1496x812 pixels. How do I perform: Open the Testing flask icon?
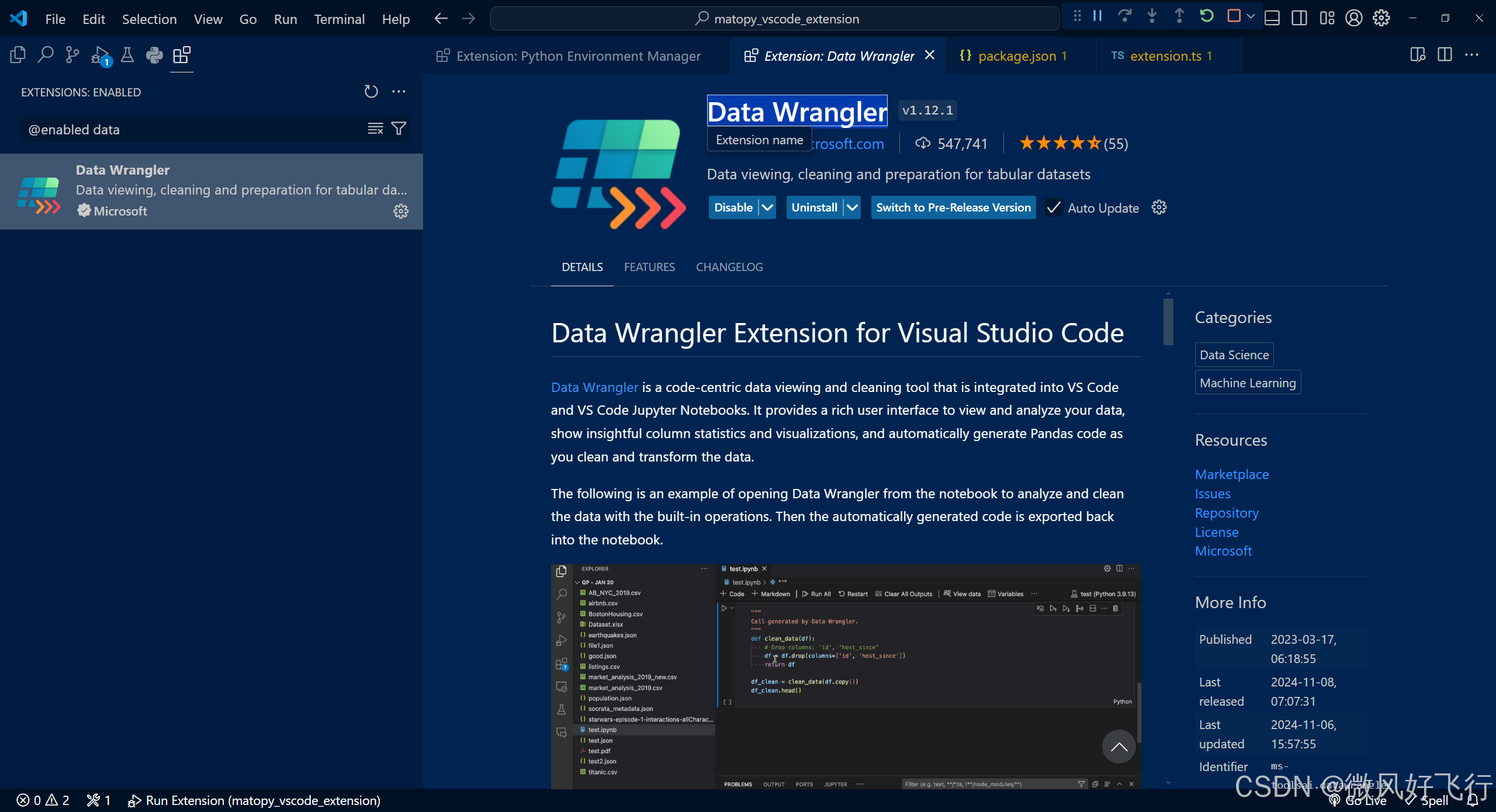(127, 55)
